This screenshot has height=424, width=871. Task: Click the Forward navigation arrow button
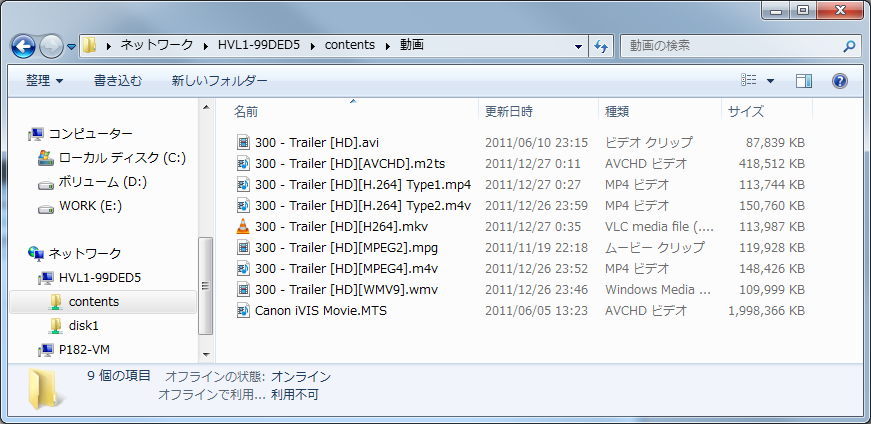point(51,47)
